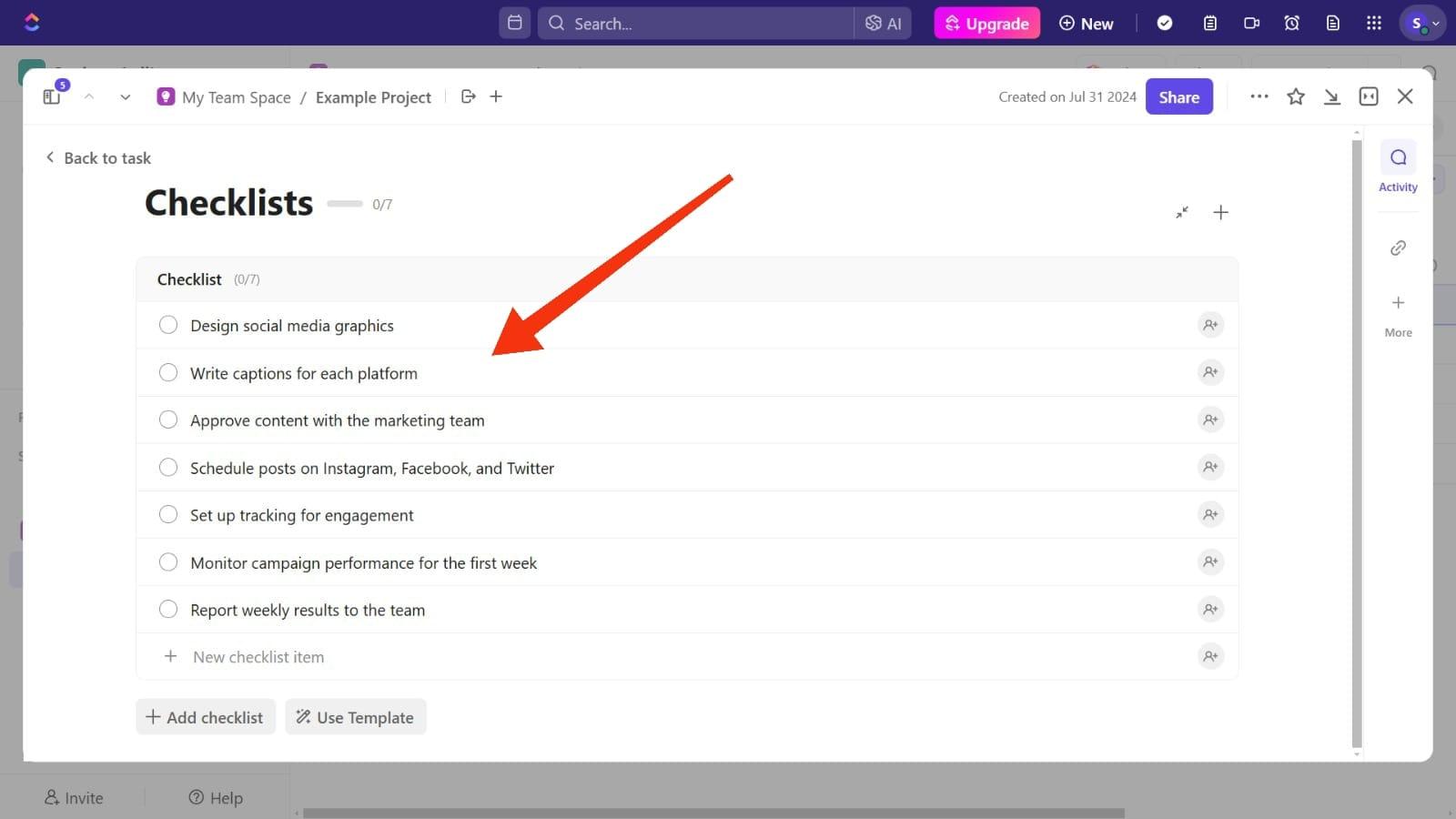Click the move task icon beside the breadcrumb
The width and height of the screenshot is (1456, 819).
pos(469,96)
